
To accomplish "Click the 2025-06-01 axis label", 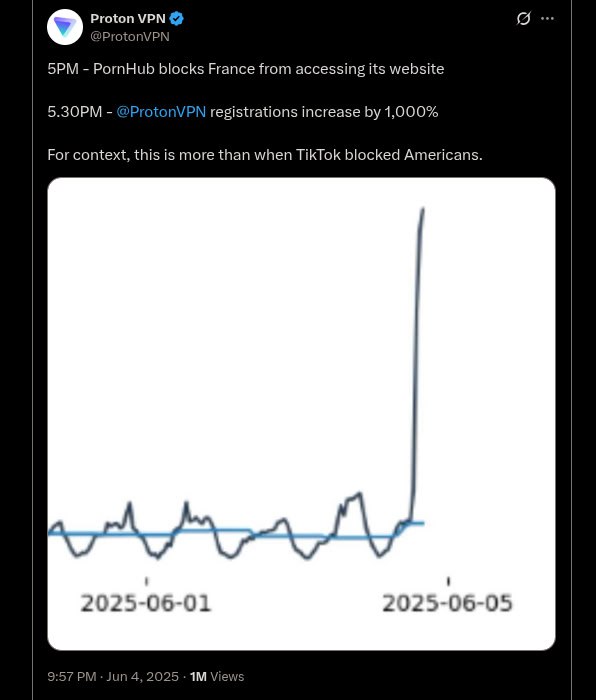I will pyautogui.click(x=146, y=603).
